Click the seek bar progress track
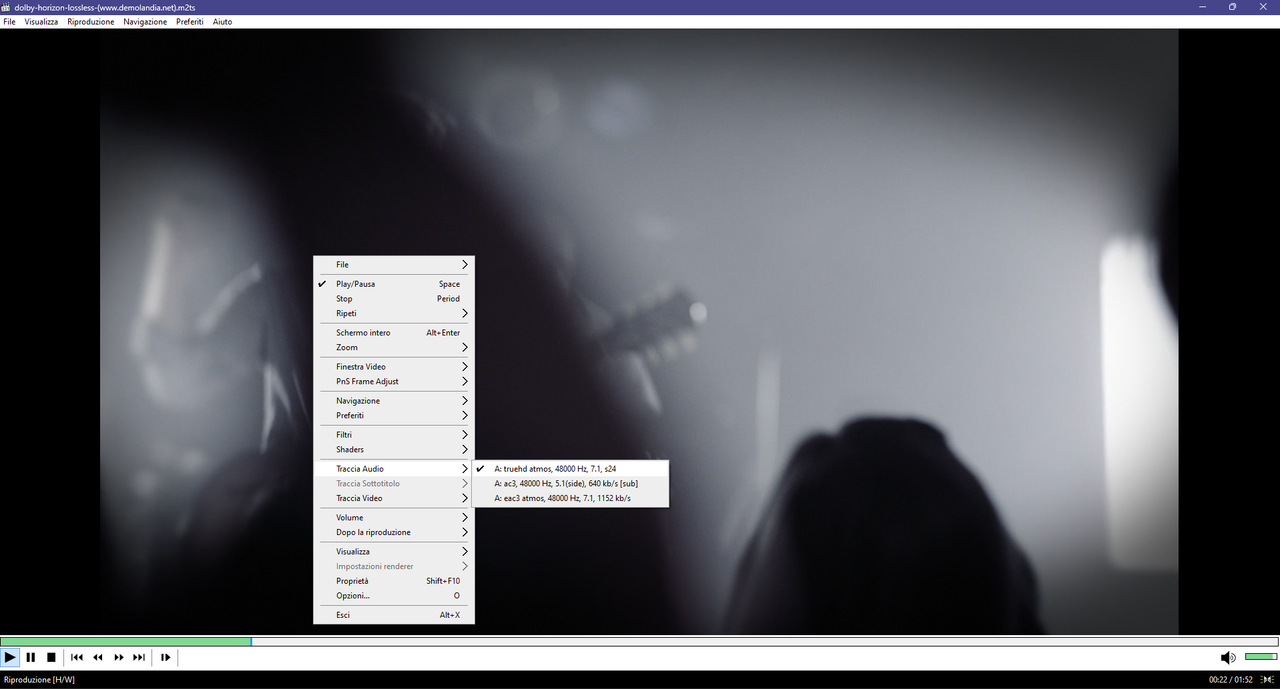Viewport: 1280px width, 689px height. (x=639, y=642)
